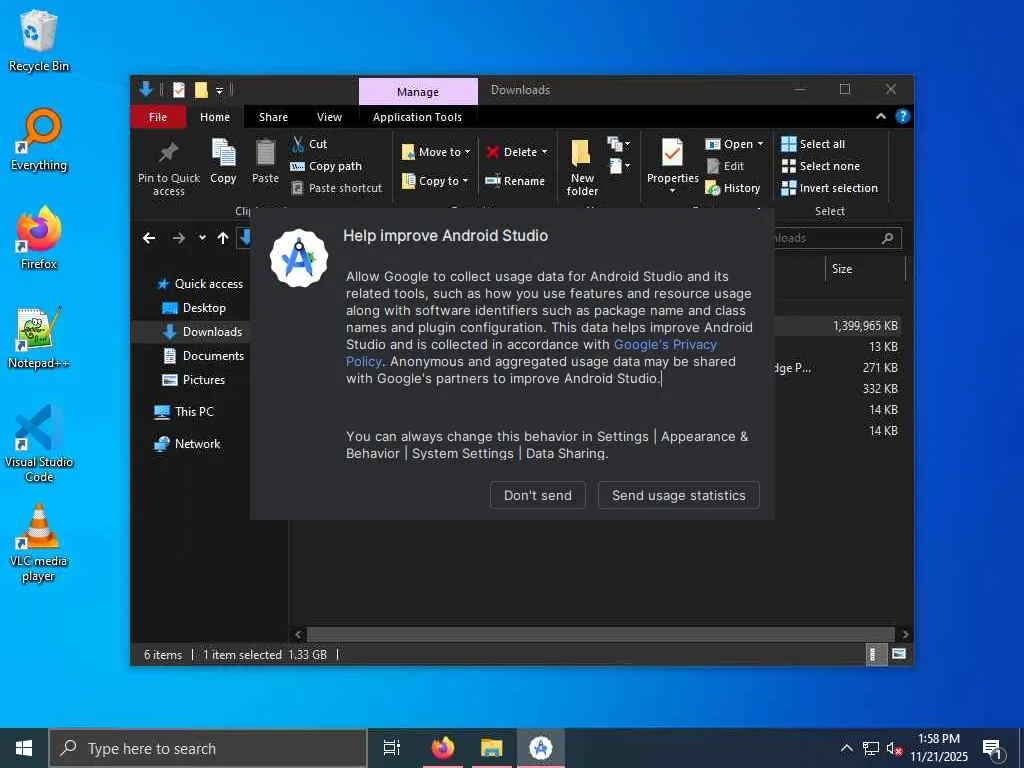
Task: Open Customize Quick Access Toolbar dropdown
Action: tap(219, 90)
